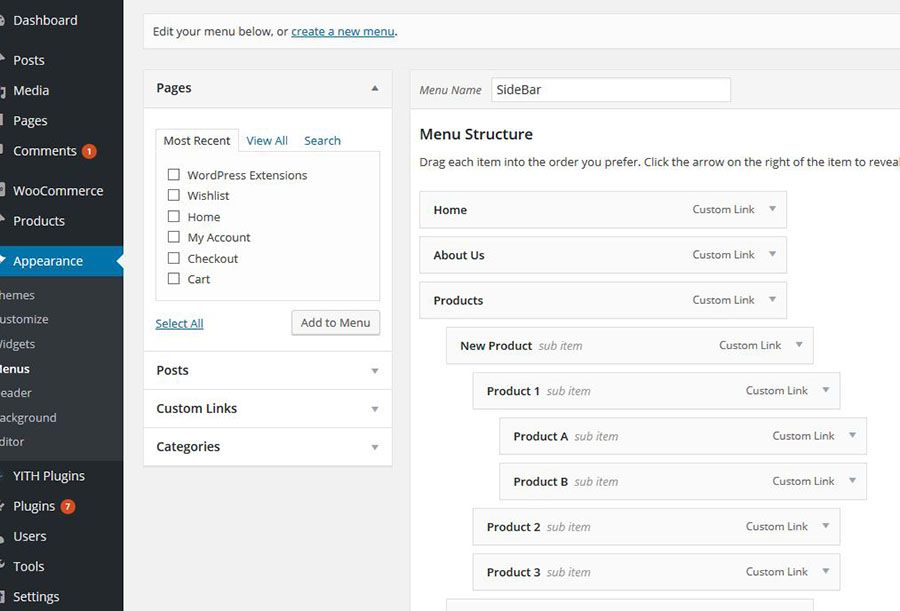Open the Search tab in Pages
Image resolution: width=900 pixels, height=611 pixels.
point(322,141)
